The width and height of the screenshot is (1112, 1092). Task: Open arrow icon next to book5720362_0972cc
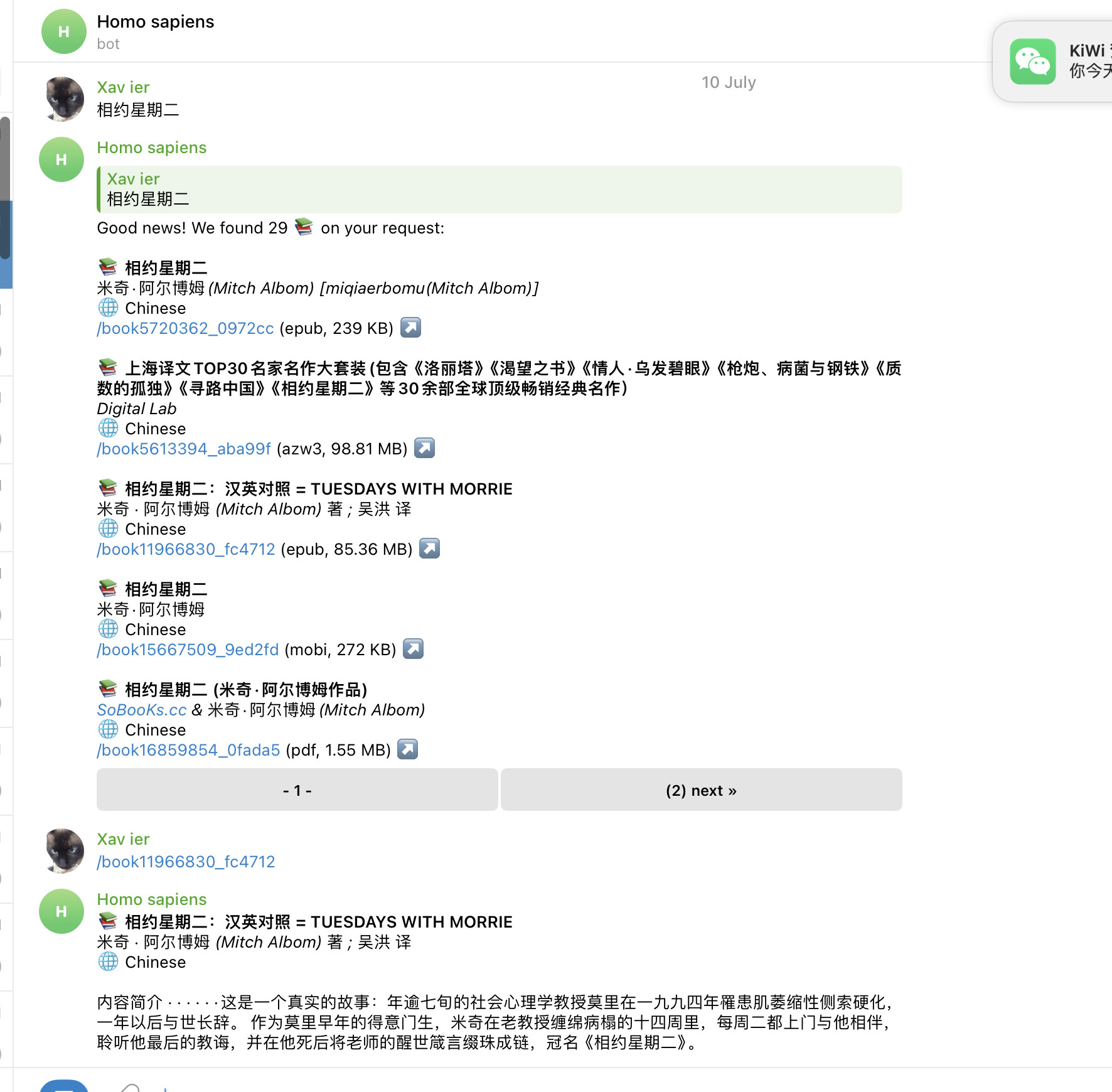point(411,328)
